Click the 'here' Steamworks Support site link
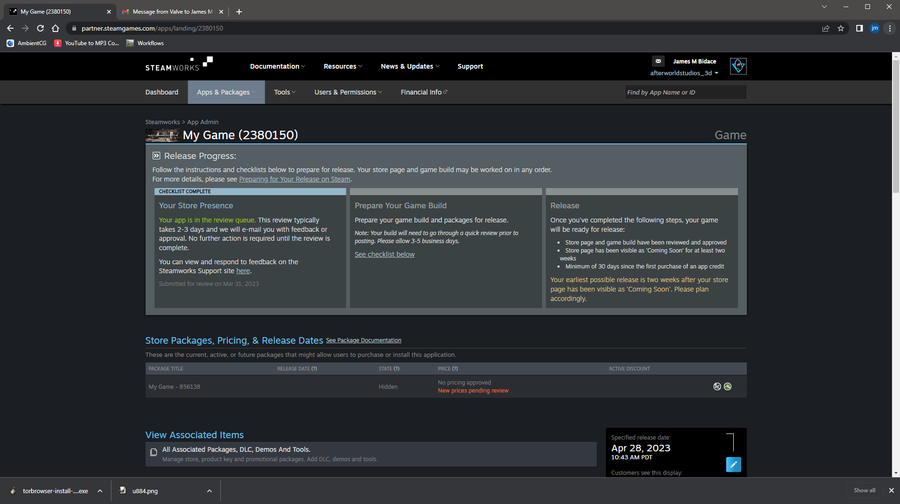Viewport: 900px width, 504px height. click(243, 271)
